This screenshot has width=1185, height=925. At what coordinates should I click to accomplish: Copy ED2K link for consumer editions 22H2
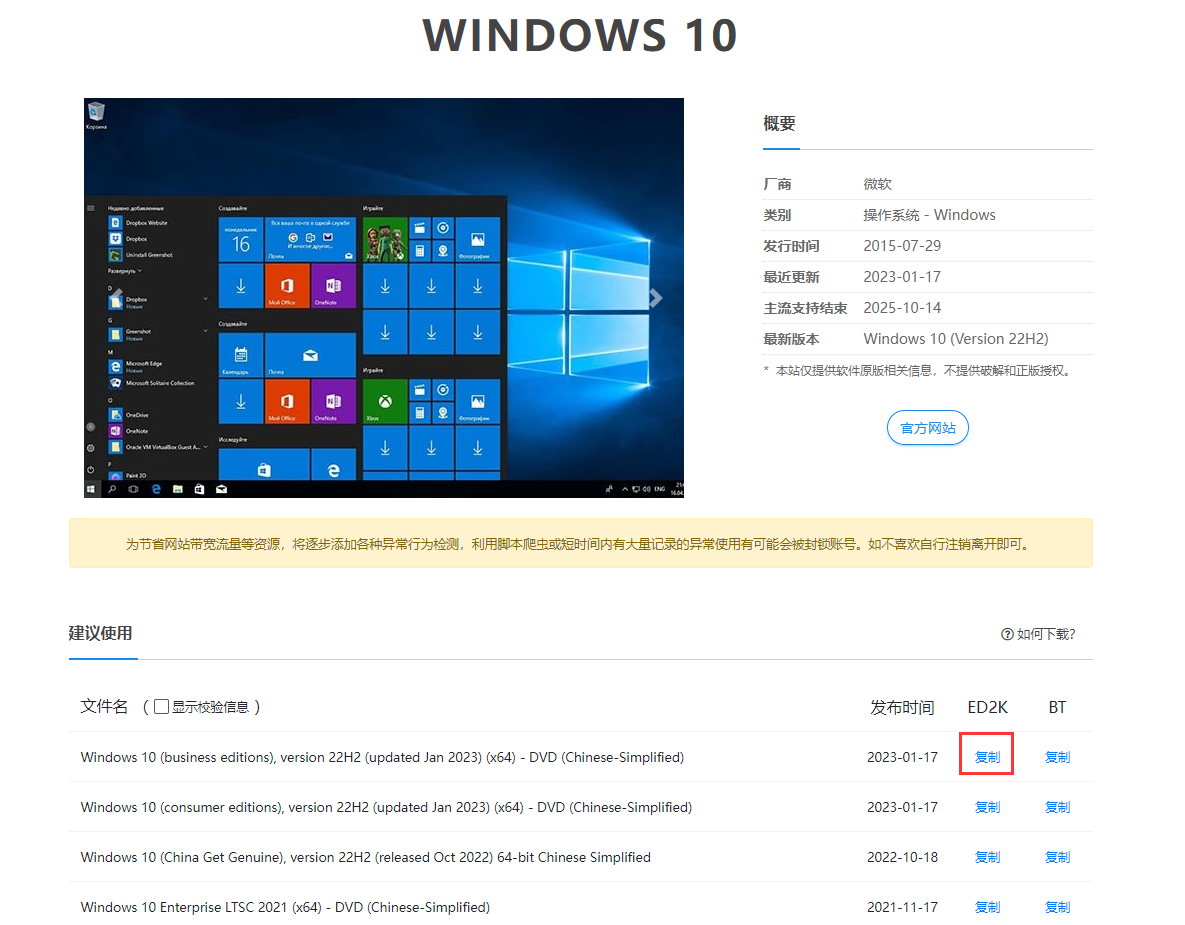click(x=987, y=807)
